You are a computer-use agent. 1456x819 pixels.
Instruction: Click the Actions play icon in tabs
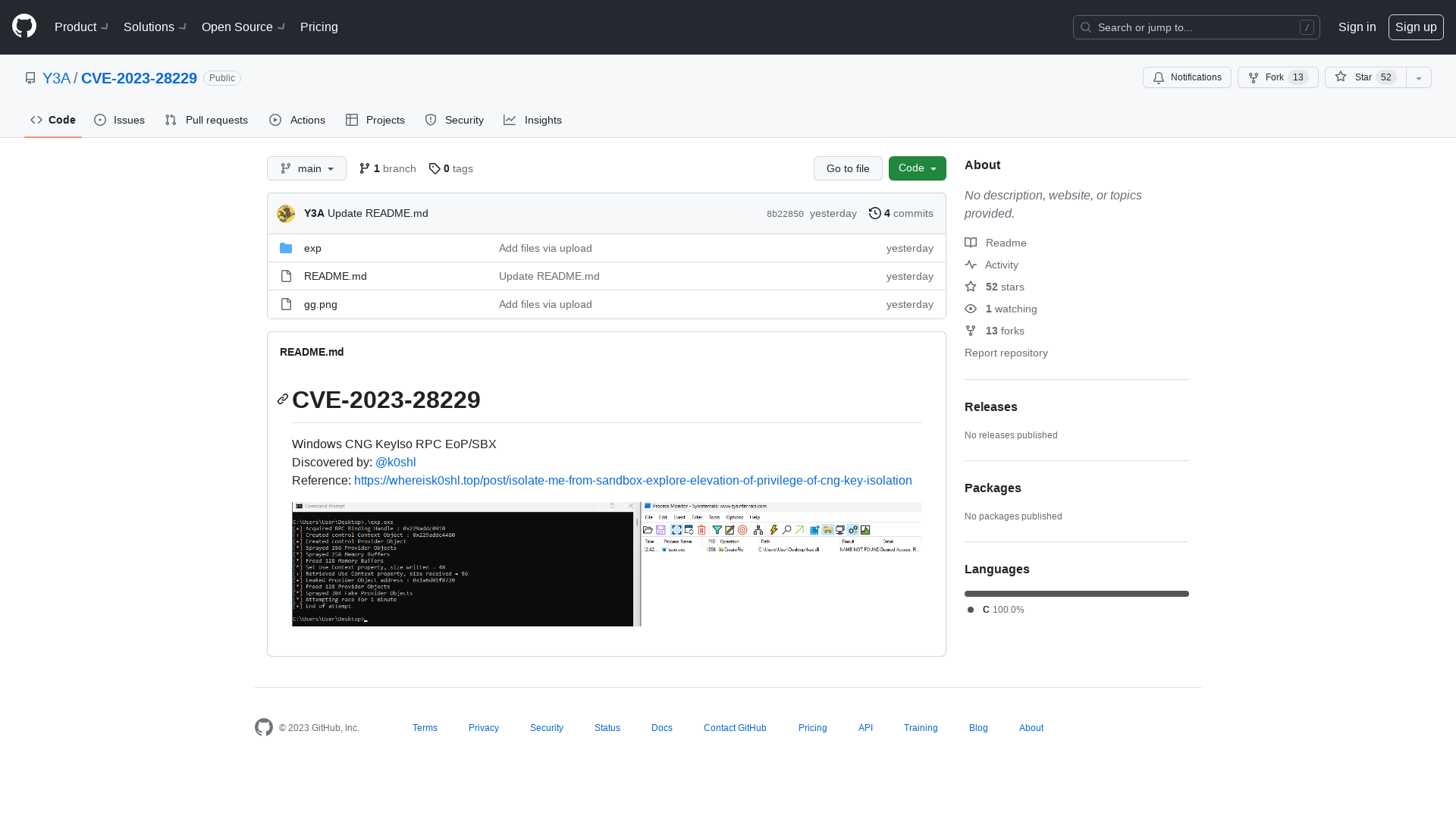(x=275, y=120)
